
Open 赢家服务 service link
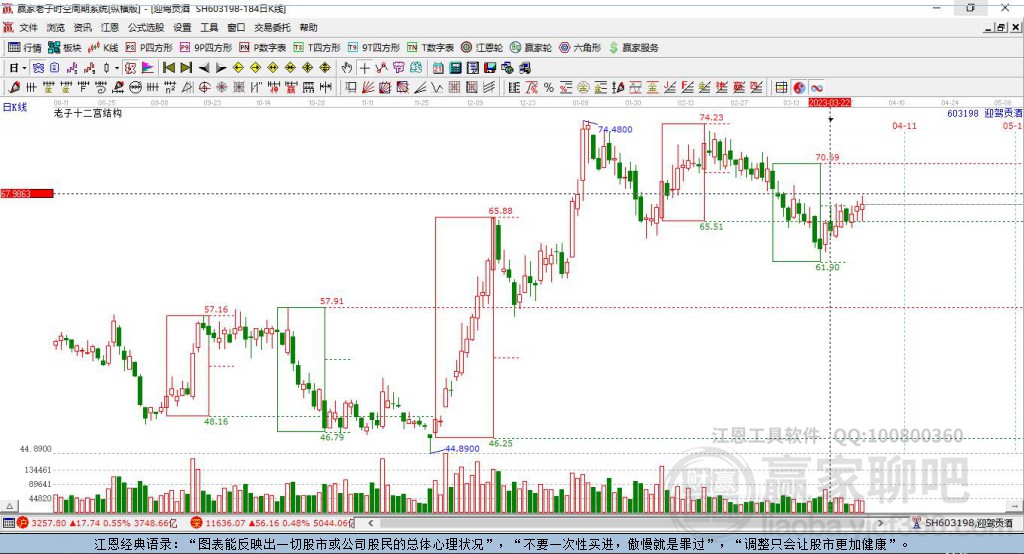pyautogui.click(x=634, y=48)
